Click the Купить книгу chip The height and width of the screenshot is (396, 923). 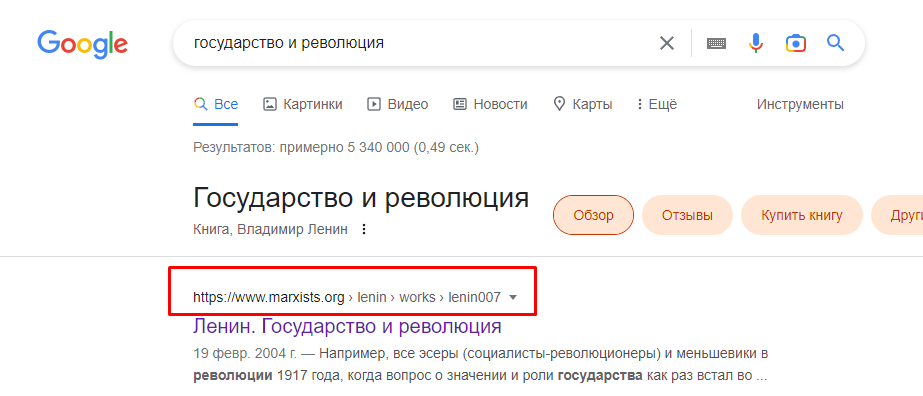tap(802, 215)
